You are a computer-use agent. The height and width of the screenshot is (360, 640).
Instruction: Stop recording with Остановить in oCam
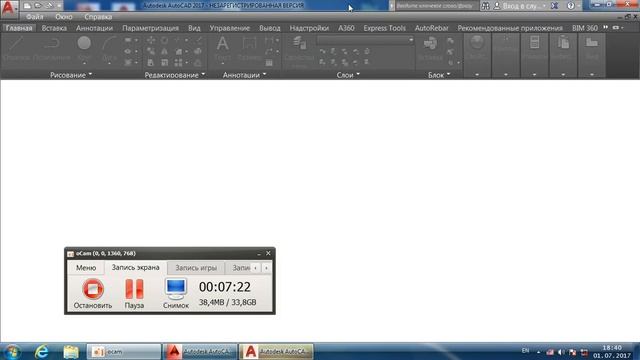[93, 293]
